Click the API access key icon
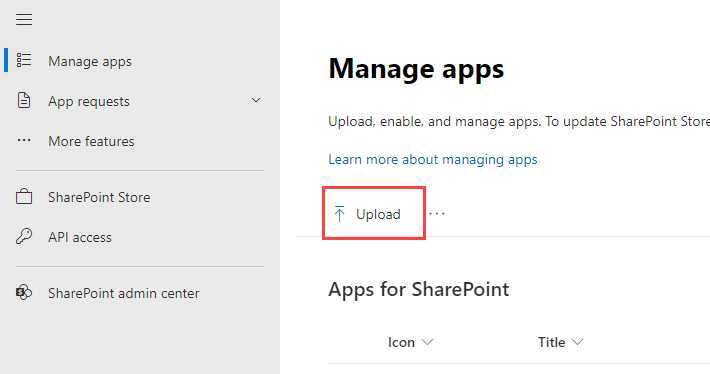 coord(24,236)
